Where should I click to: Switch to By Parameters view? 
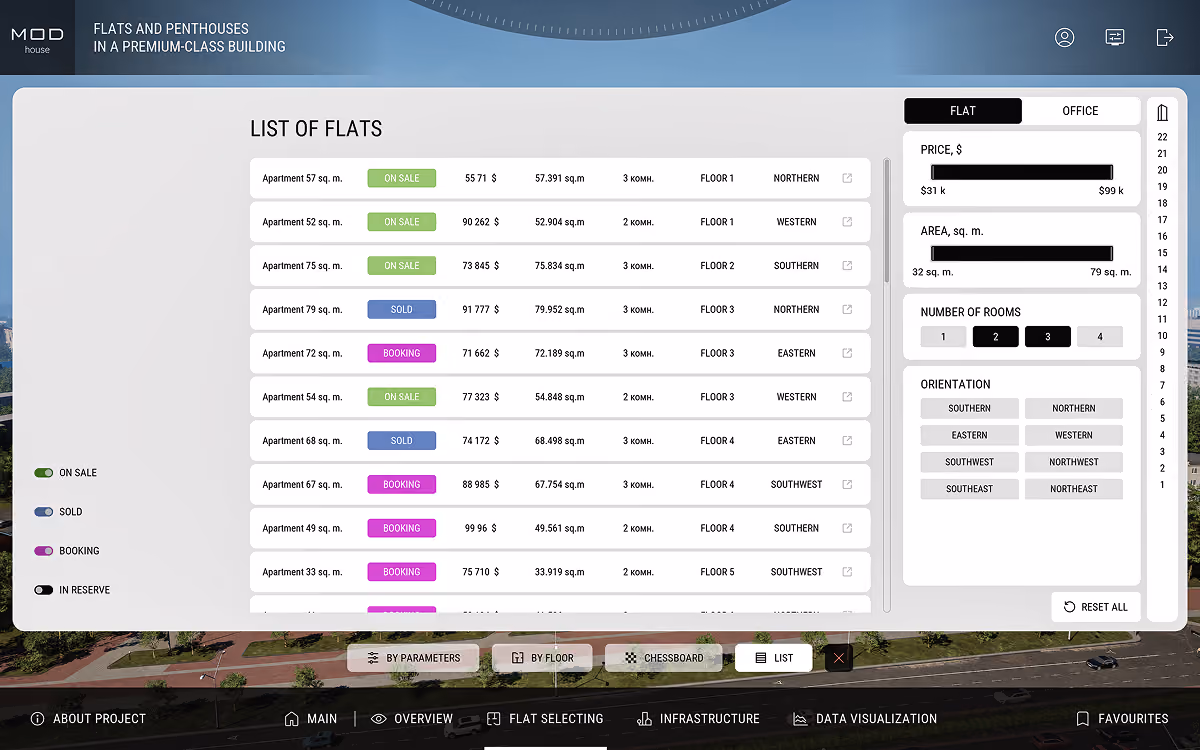(414, 658)
